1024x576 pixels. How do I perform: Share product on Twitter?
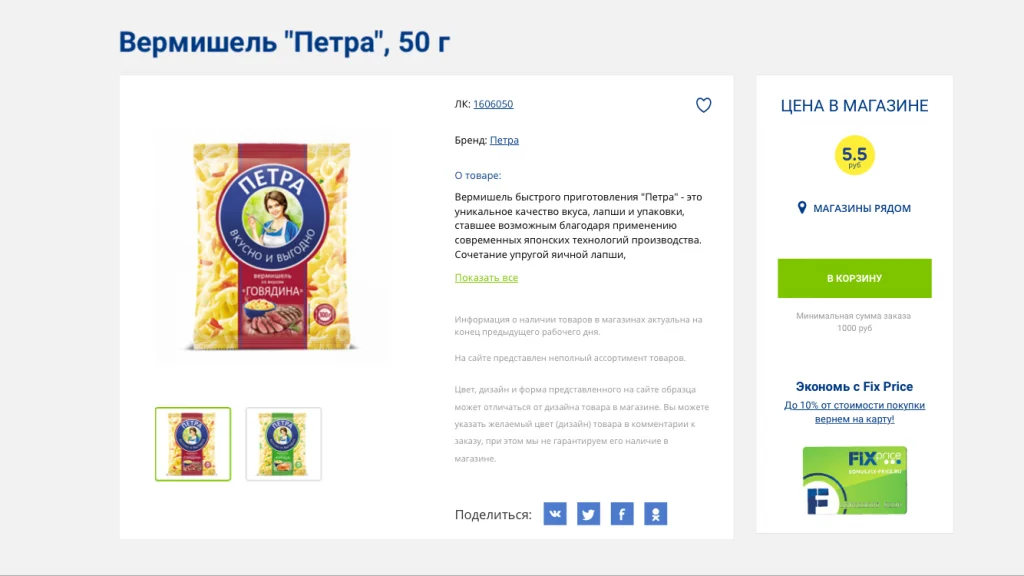[x=588, y=514]
